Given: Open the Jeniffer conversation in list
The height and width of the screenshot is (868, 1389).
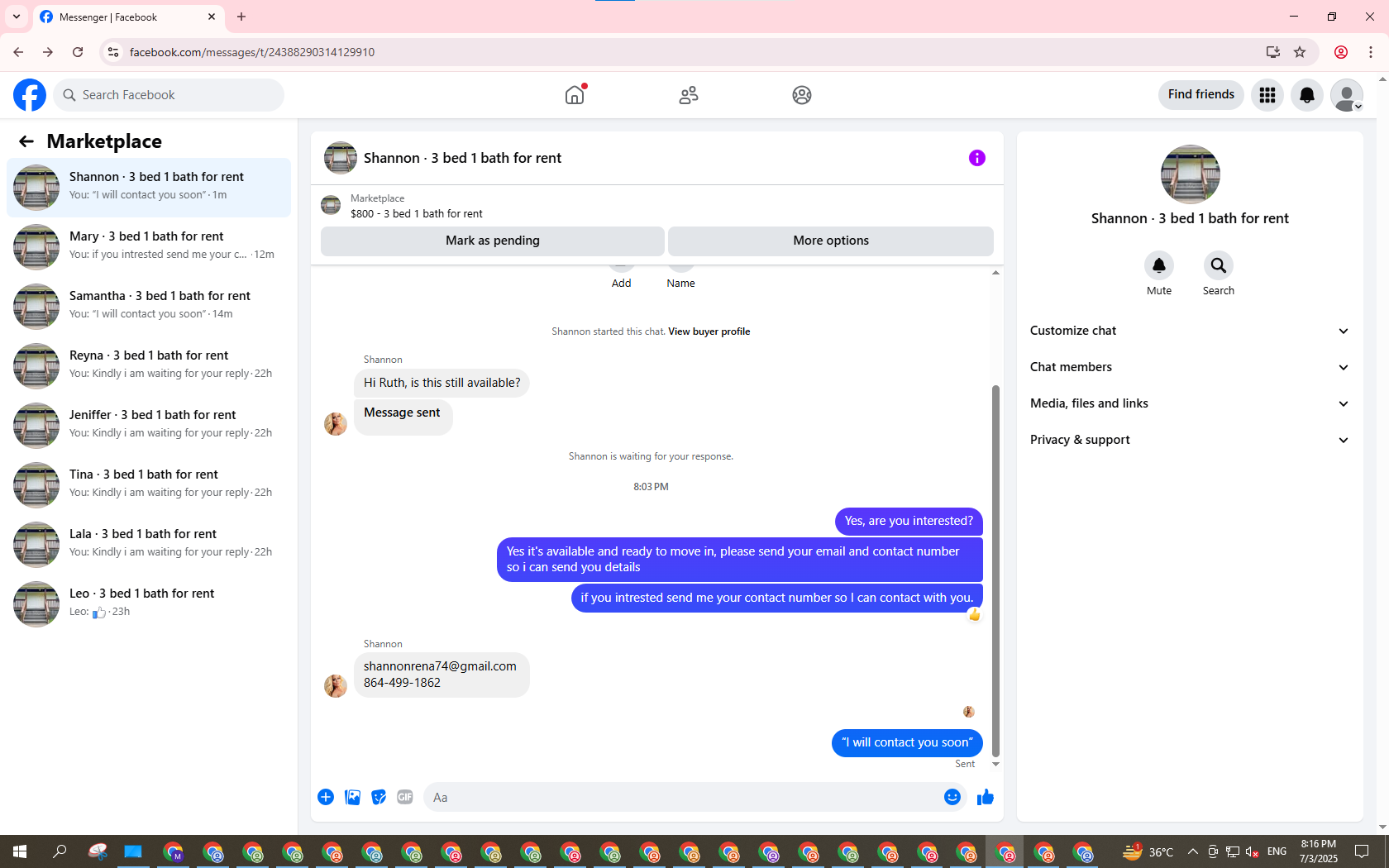Looking at the screenshot, I should [x=149, y=426].
